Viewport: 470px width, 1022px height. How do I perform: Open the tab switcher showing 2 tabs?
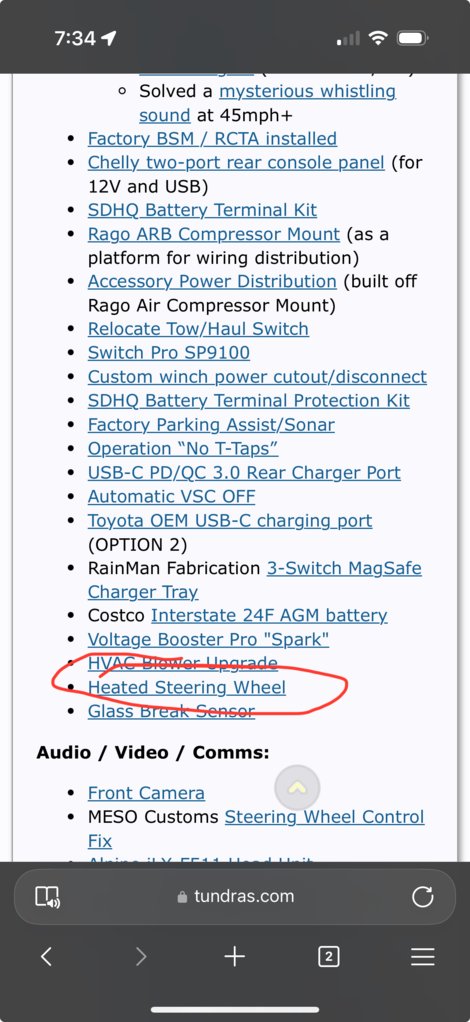(x=329, y=957)
